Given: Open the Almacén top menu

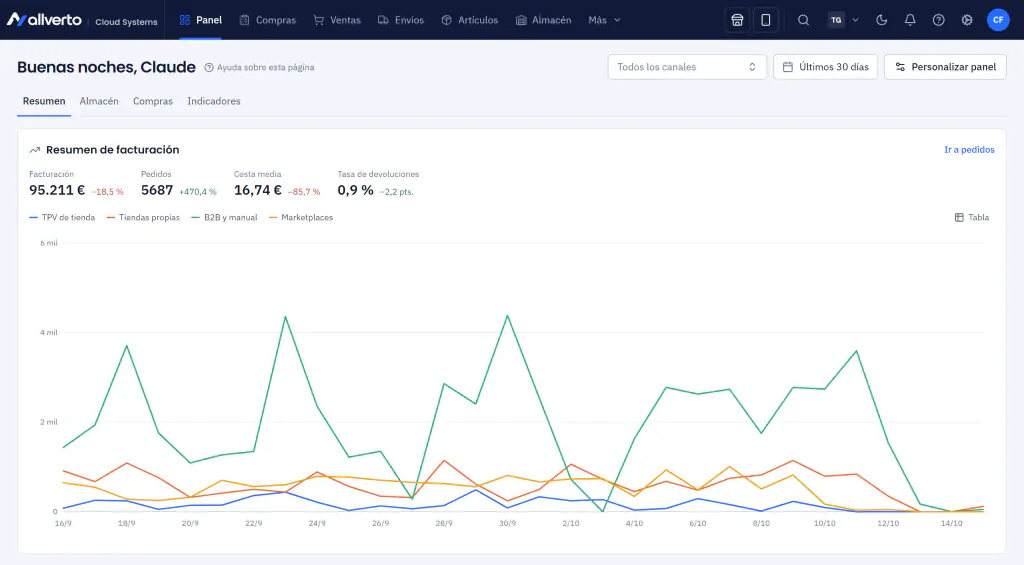Looking at the screenshot, I should pyautogui.click(x=543, y=20).
